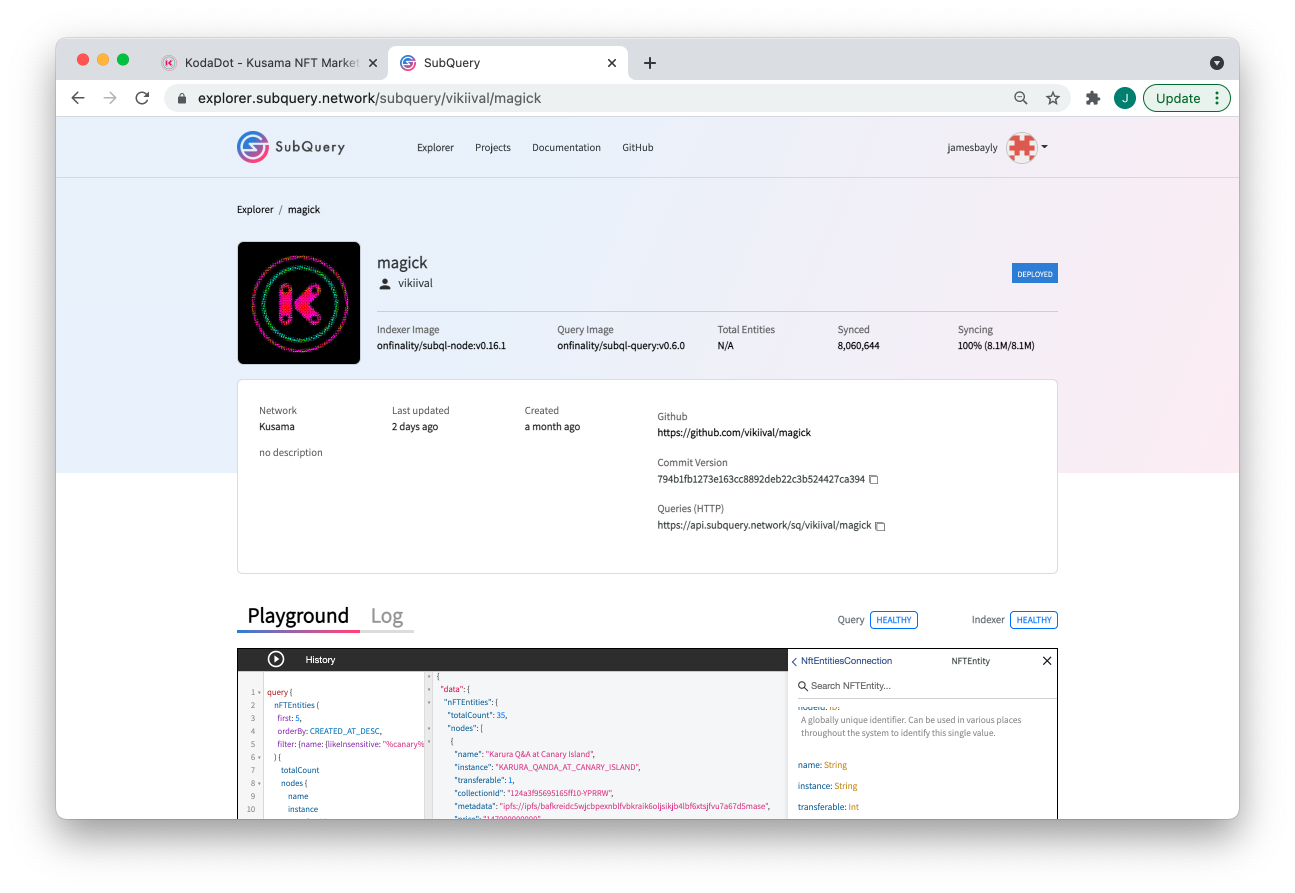Click the Int type of the transferable field
The width and height of the screenshot is (1295, 893).
point(853,807)
